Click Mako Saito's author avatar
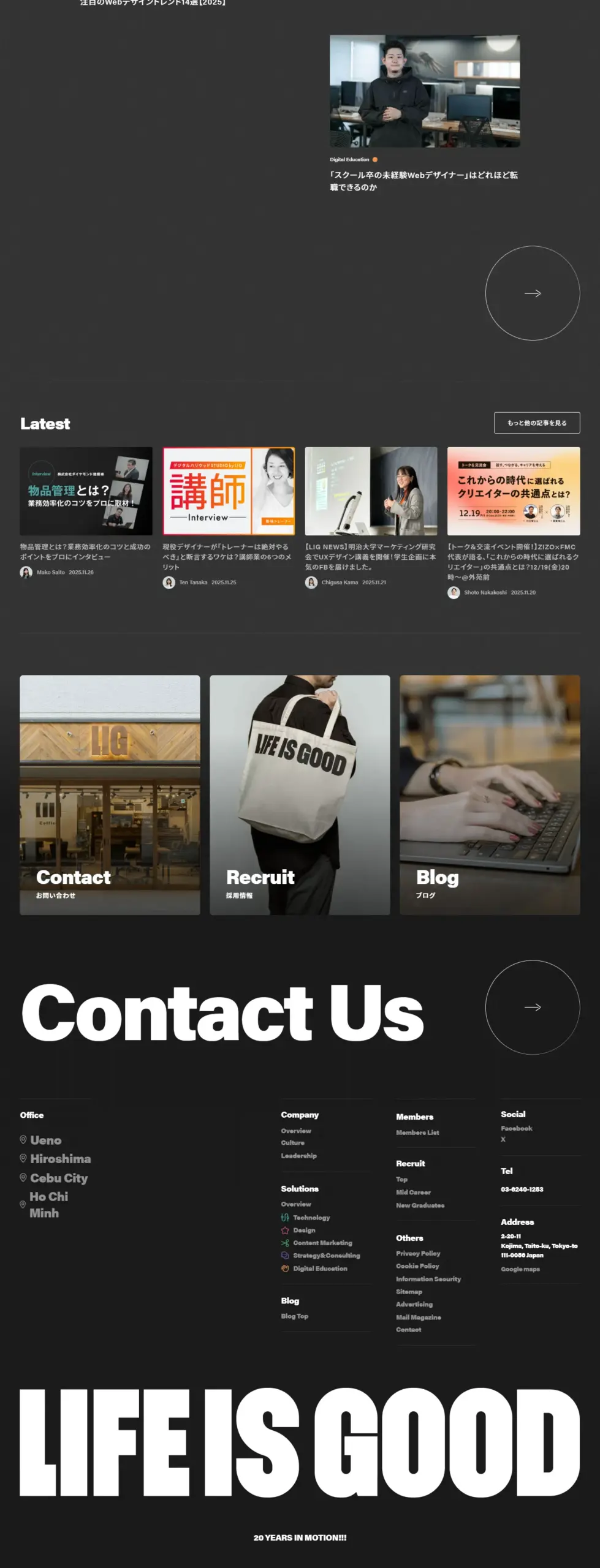 coord(26,572)
